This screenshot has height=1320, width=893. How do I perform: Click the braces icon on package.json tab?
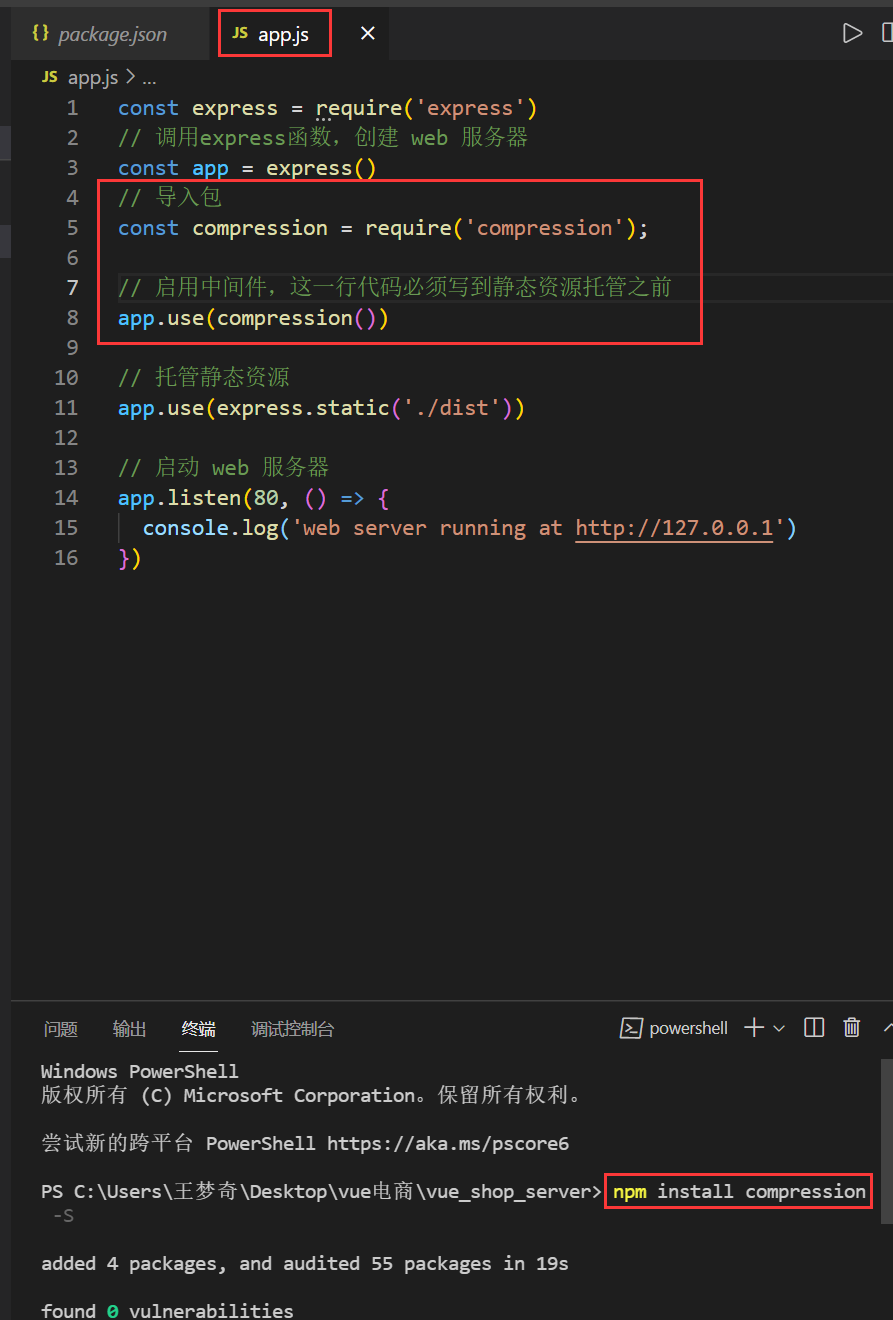pos(40,34)
